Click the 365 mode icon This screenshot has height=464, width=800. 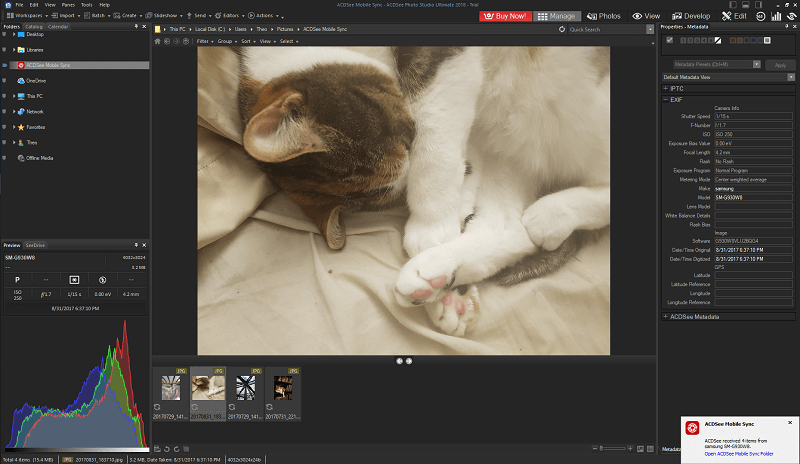pyautogui.click(x=761, y=16)
